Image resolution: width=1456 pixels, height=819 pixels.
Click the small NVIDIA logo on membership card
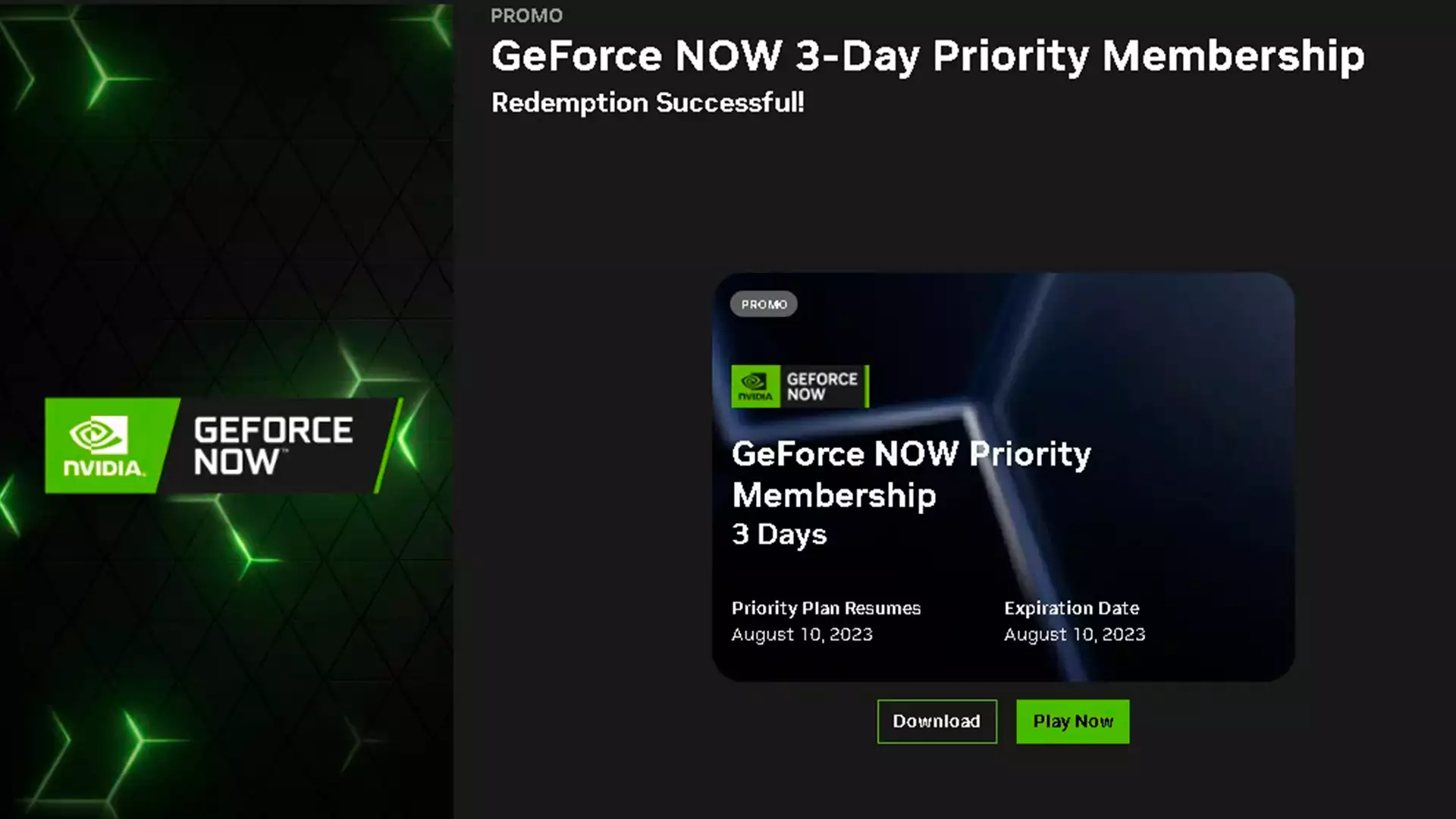755,386
